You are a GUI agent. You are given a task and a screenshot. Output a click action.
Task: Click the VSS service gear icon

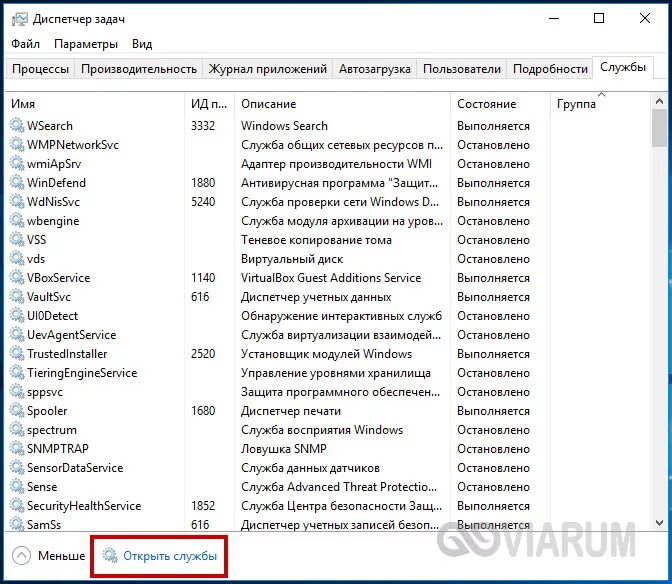coord(17,240)
